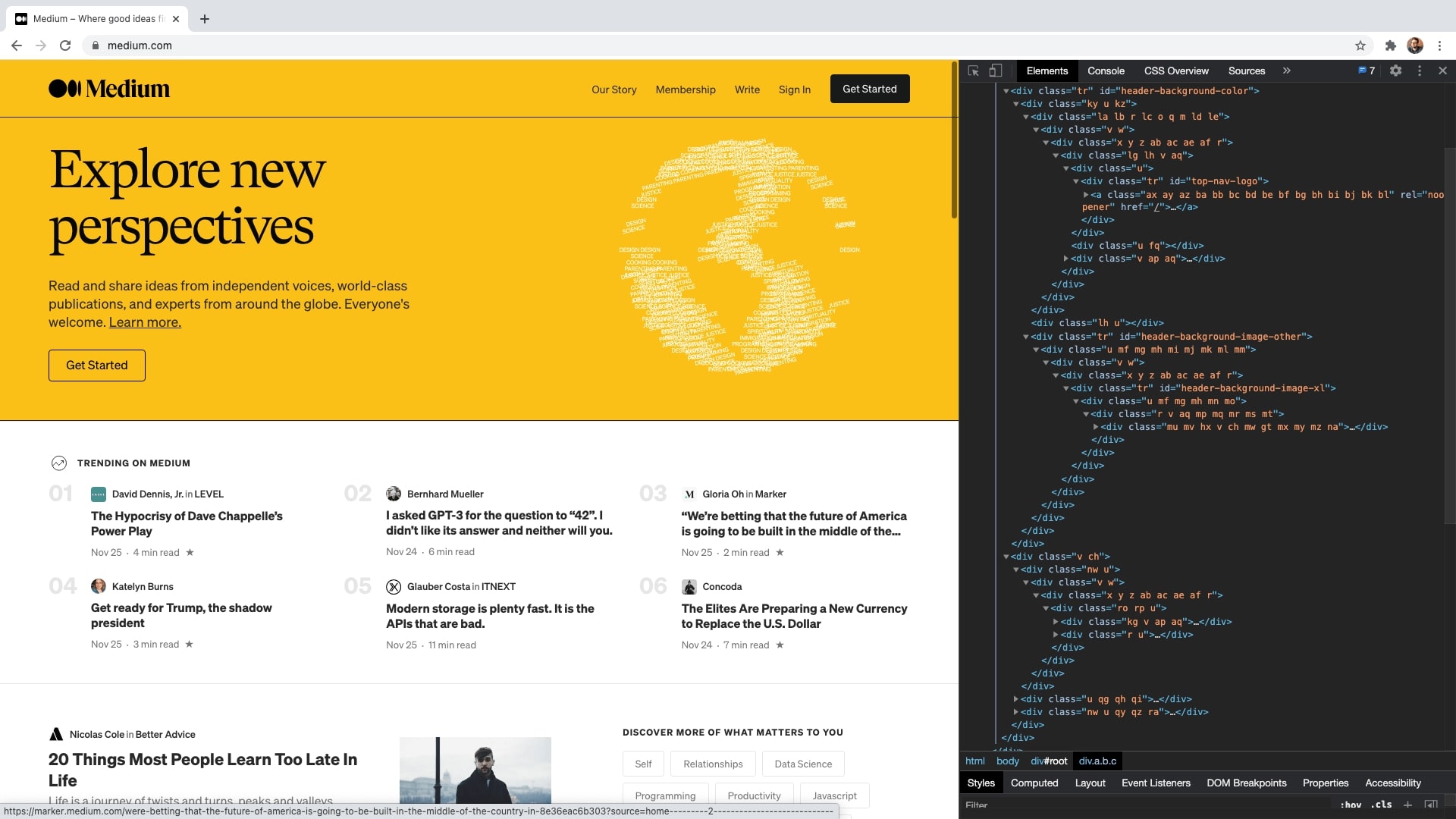Collapse the top-nav-logo div node
The width and height of the screenshot is (1456, 819).
tap(1076, 181)
